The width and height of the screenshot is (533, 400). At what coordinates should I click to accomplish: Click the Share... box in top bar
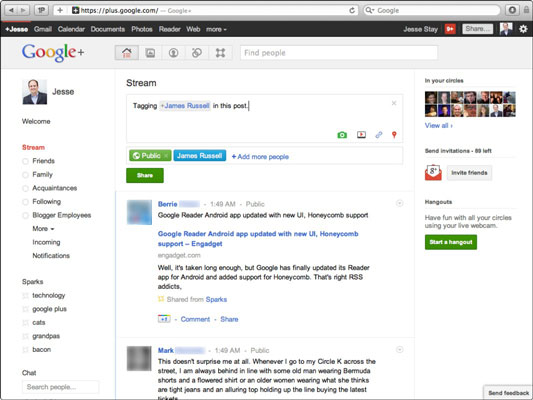477,29
